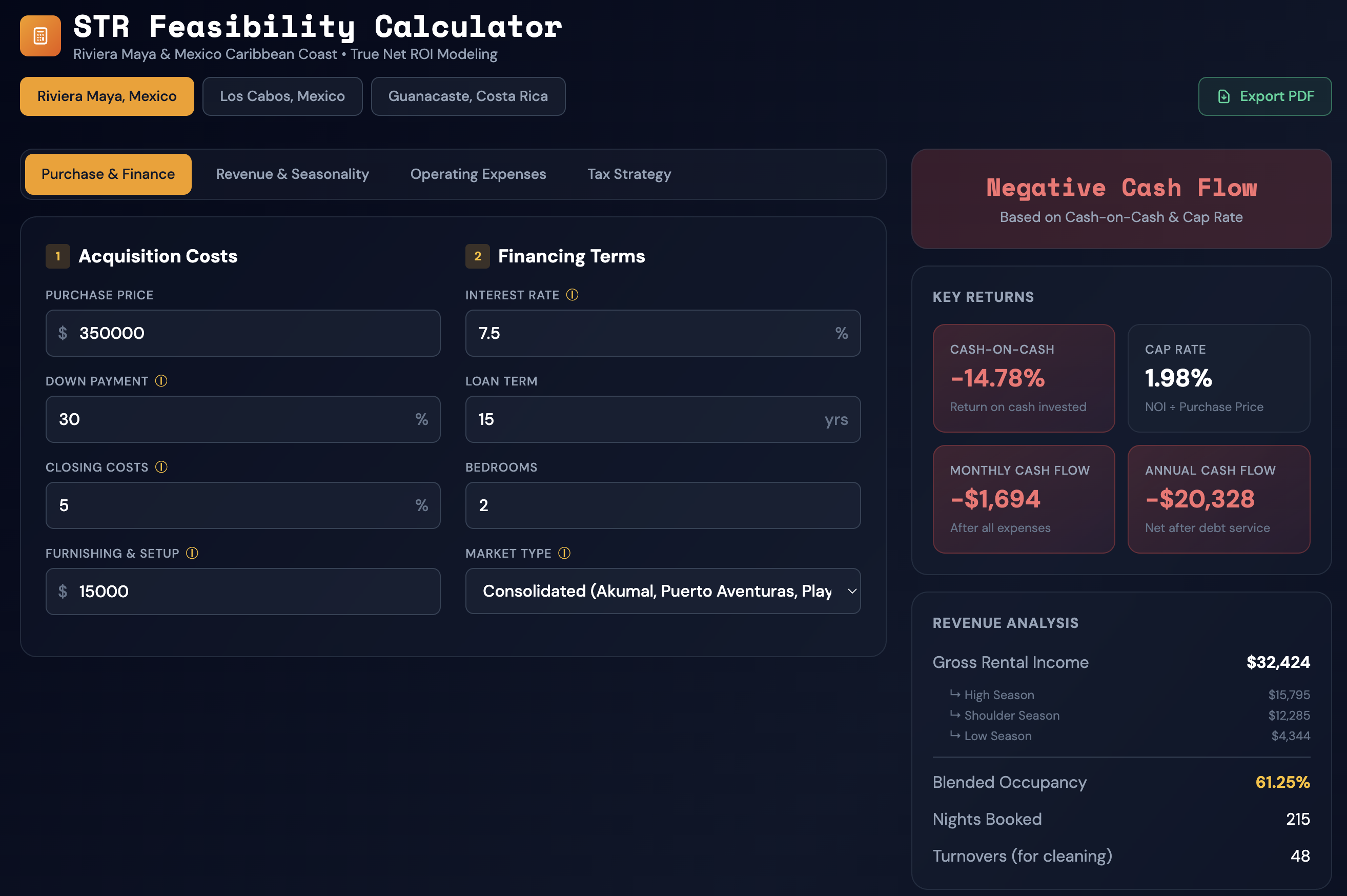Click the info icon next to Down Payment
This screenshot has width=1347, height=896.
(x=161, y=380)
